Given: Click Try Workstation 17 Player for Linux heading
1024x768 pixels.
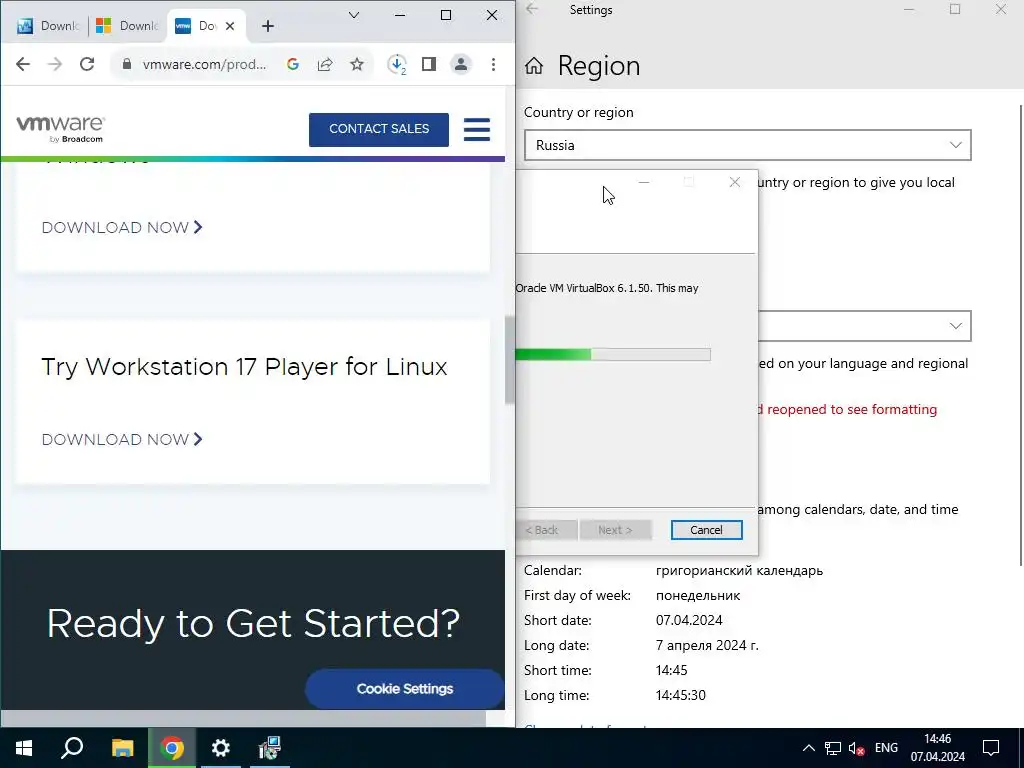Looking at the screenshot, I should coord(244,367).
